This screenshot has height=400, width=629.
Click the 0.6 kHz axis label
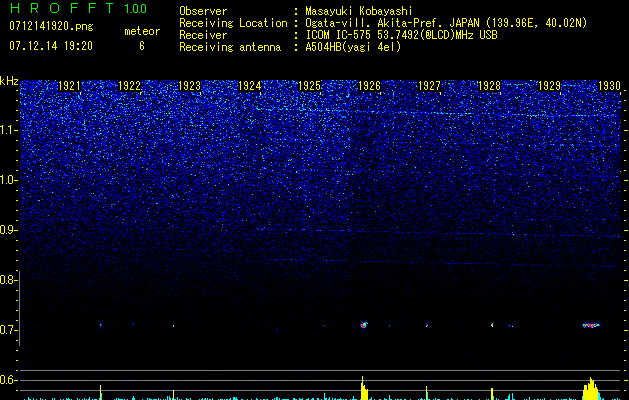coord(7,380)
